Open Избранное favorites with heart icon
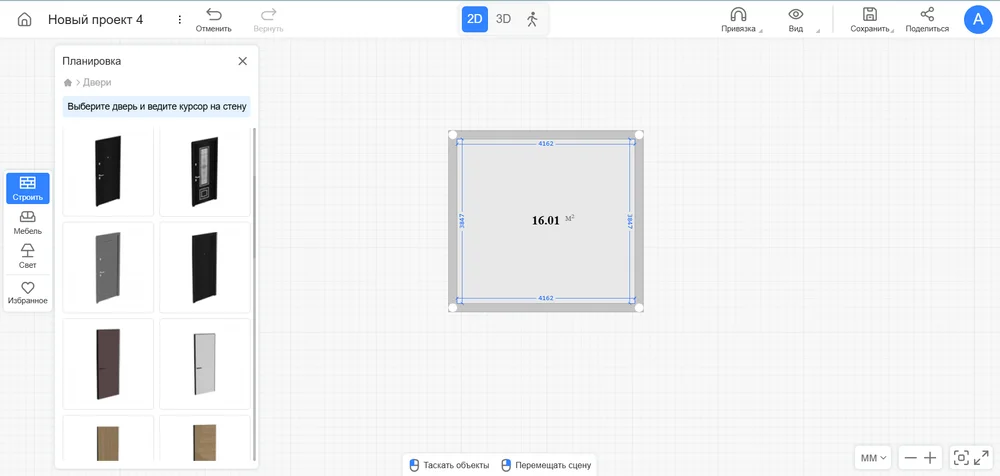Viewport: 1000px width, 476px height. [28, 292]
